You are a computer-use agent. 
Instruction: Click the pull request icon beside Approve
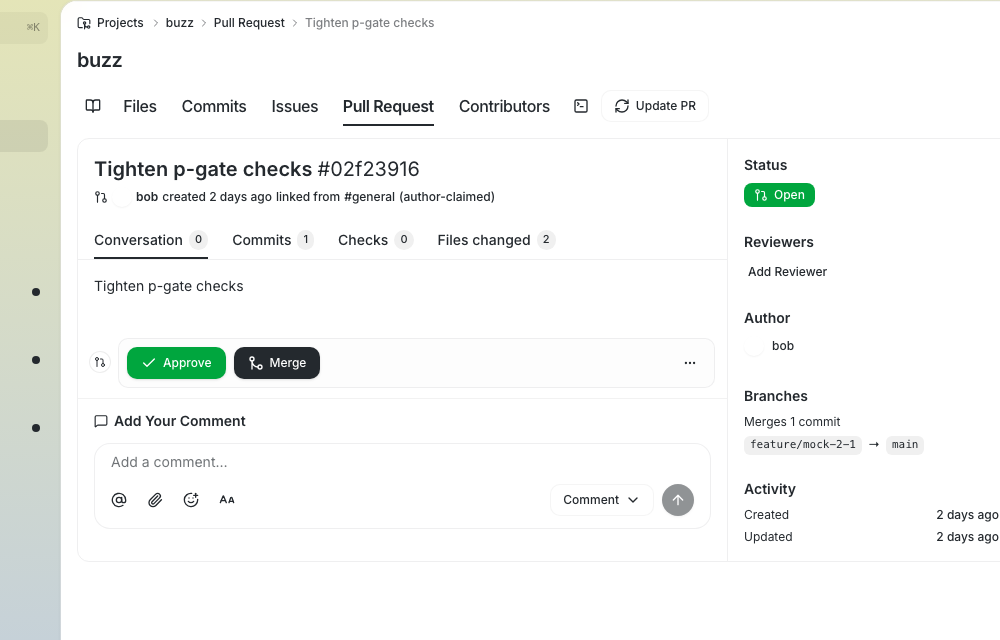tap(99, 362)
